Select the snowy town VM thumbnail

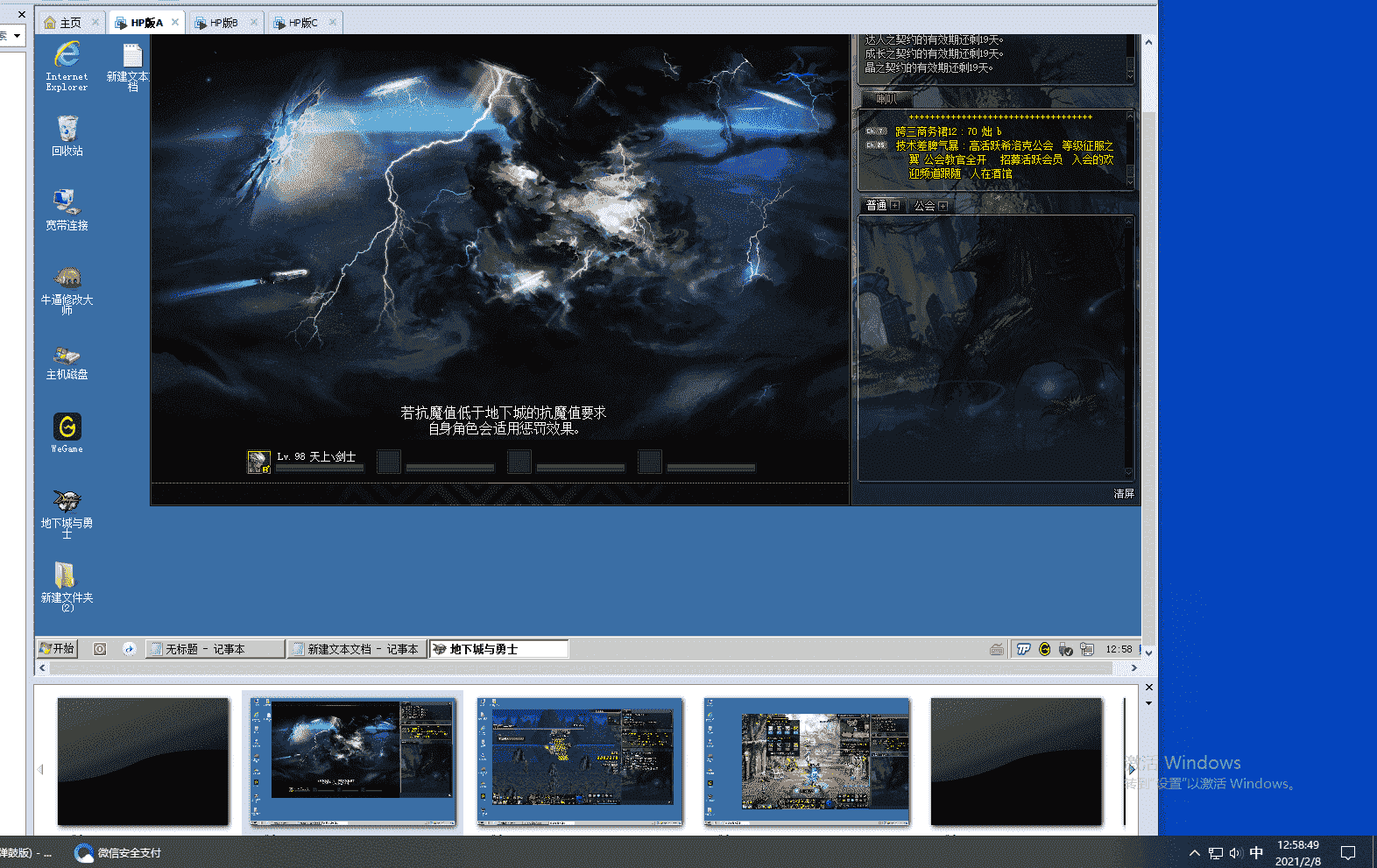pyautogui.click(x=807, y=761)
